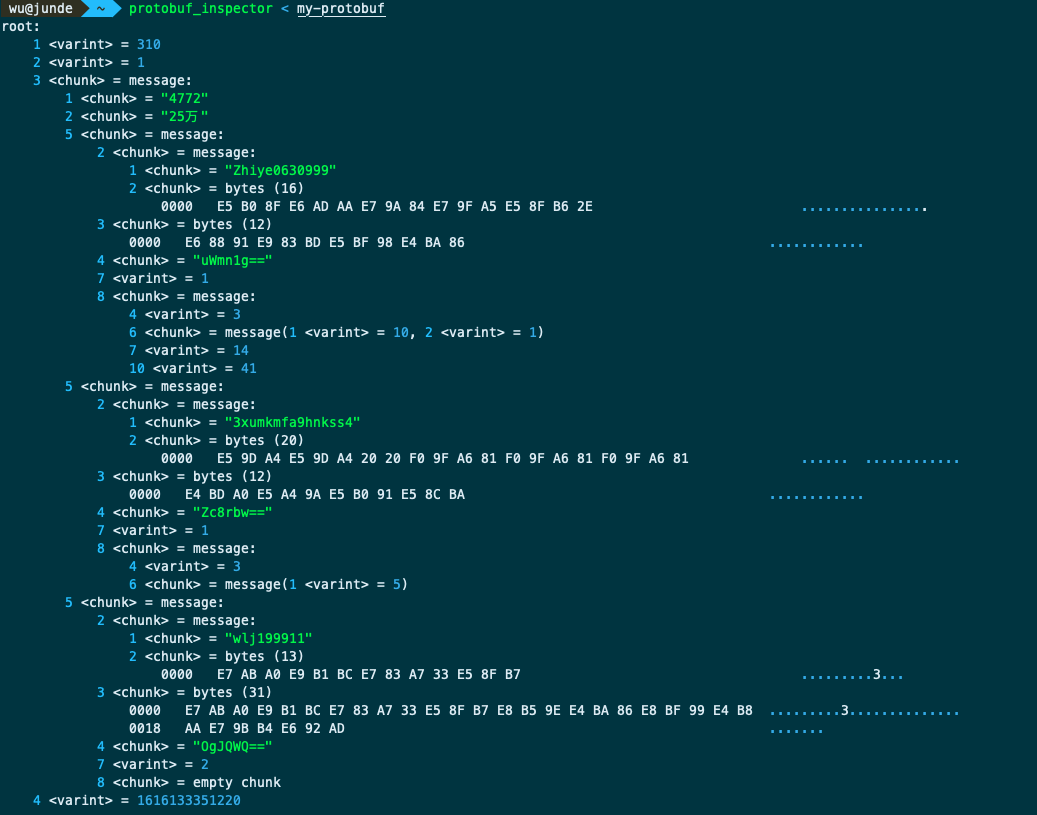This screenshot has height=815, width=1037.
Task: Select the varint value 14
Action: pos(241,351)
